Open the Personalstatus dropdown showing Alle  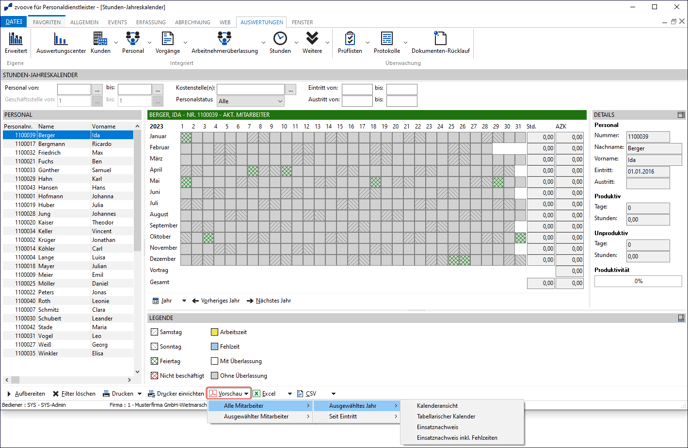pos(251,101)
